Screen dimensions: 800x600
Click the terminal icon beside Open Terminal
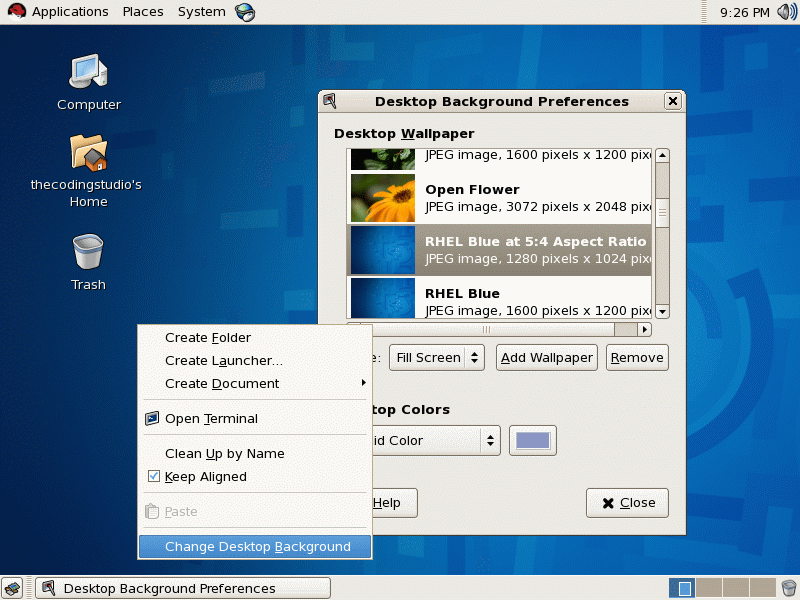(x=152, y=418)
